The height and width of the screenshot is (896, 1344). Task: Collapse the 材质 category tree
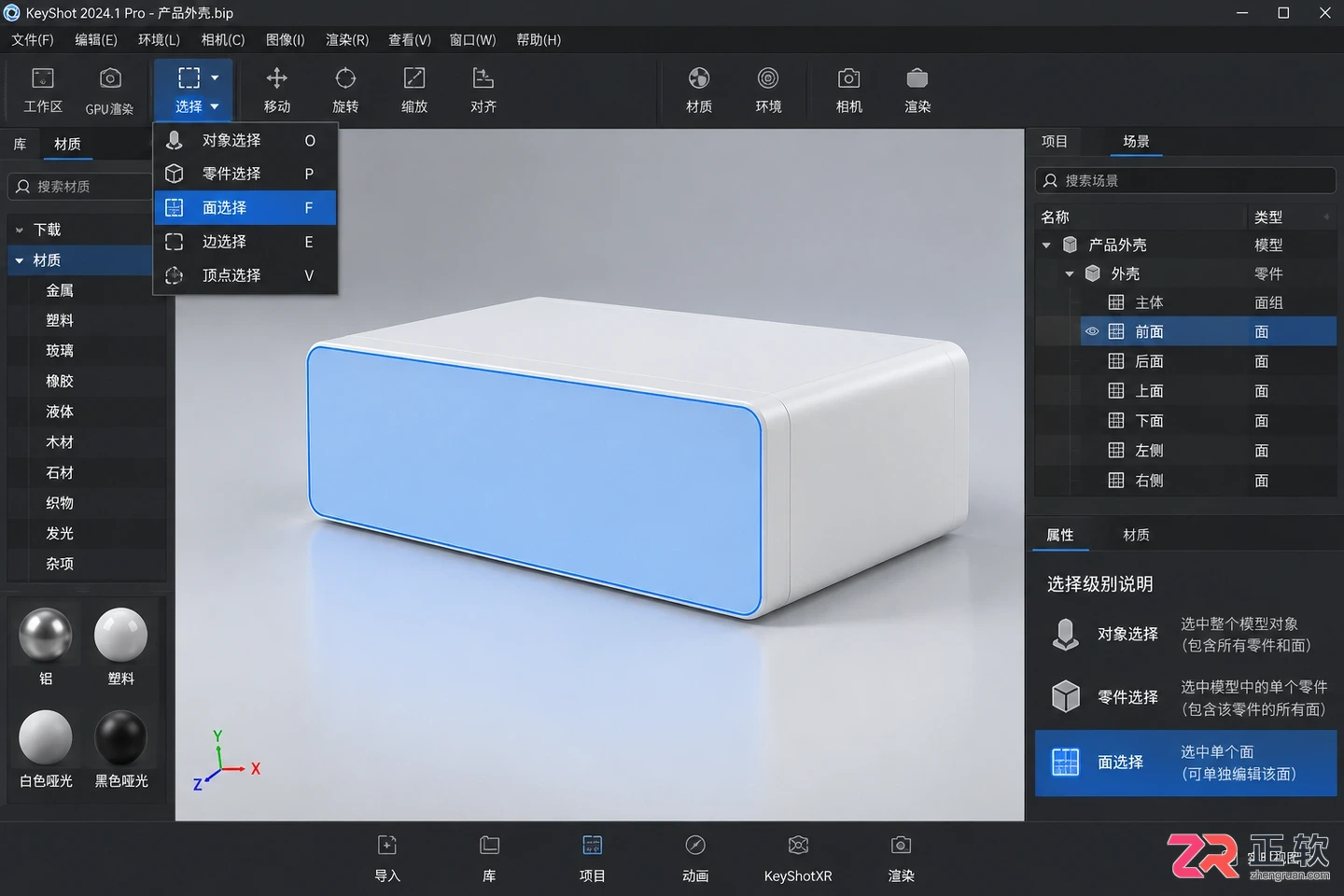[x=20, y=260]
